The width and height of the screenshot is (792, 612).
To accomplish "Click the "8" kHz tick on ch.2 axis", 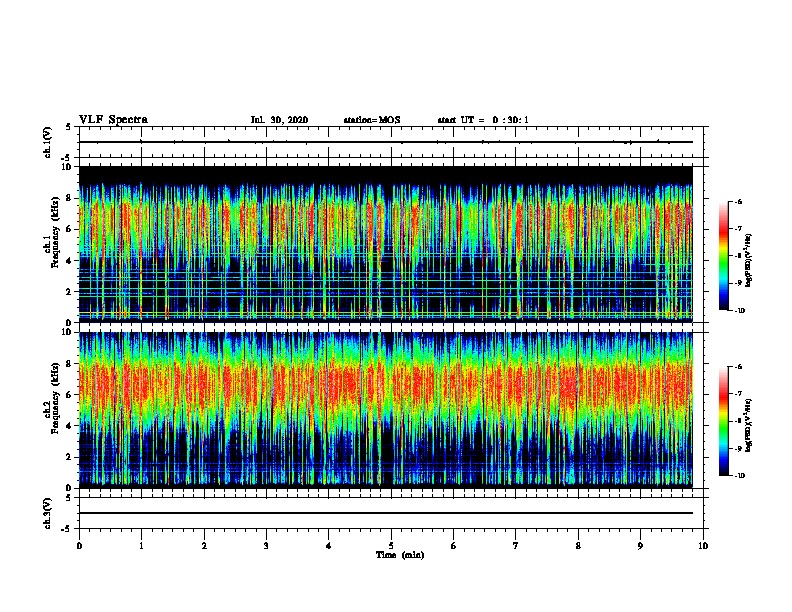I will pos(70,364).
